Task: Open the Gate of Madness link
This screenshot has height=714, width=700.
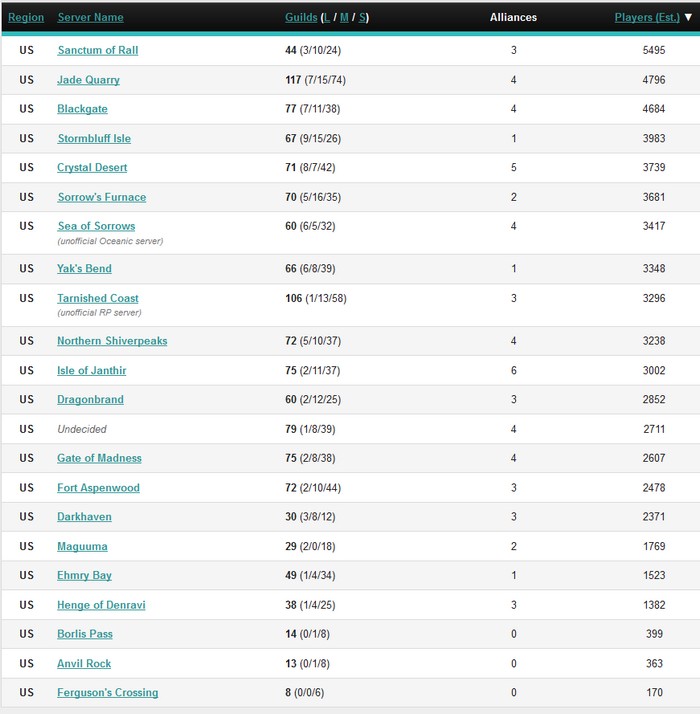Action: point(99,458)
